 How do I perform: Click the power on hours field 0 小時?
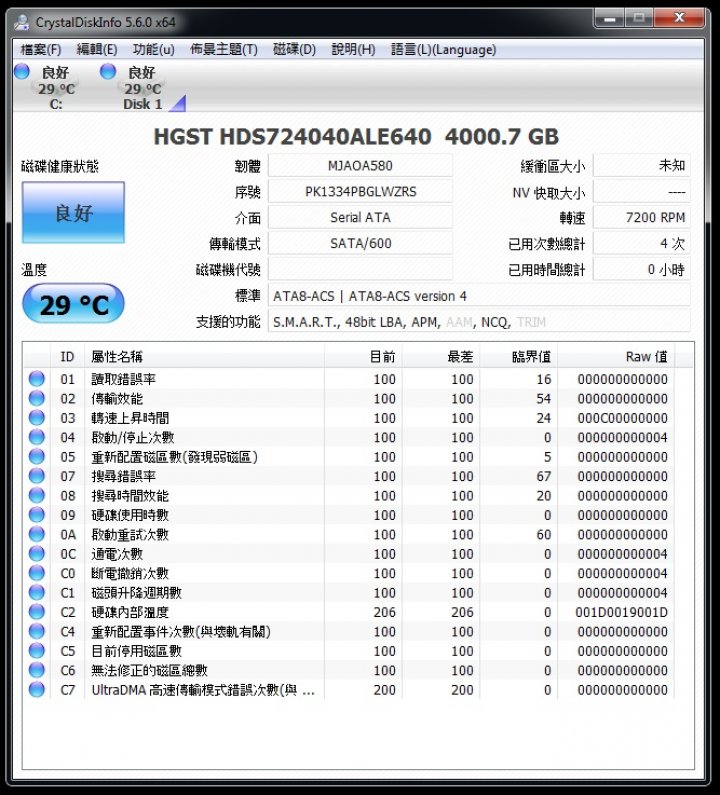(641, 269)
